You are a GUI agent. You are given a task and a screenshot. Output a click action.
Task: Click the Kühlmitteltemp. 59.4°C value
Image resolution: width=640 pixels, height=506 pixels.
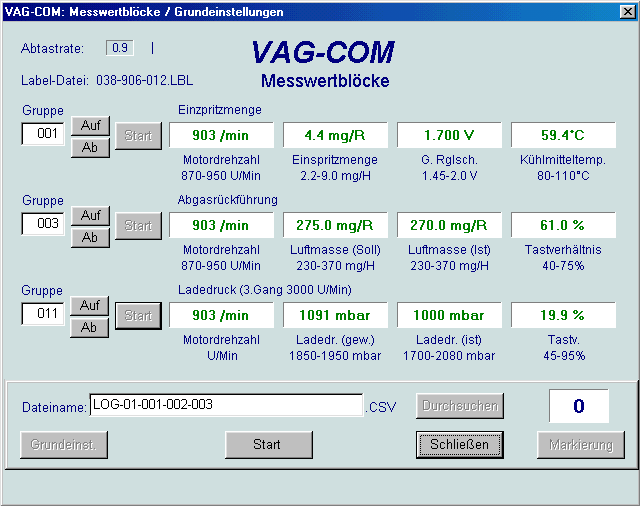[563, 135]
